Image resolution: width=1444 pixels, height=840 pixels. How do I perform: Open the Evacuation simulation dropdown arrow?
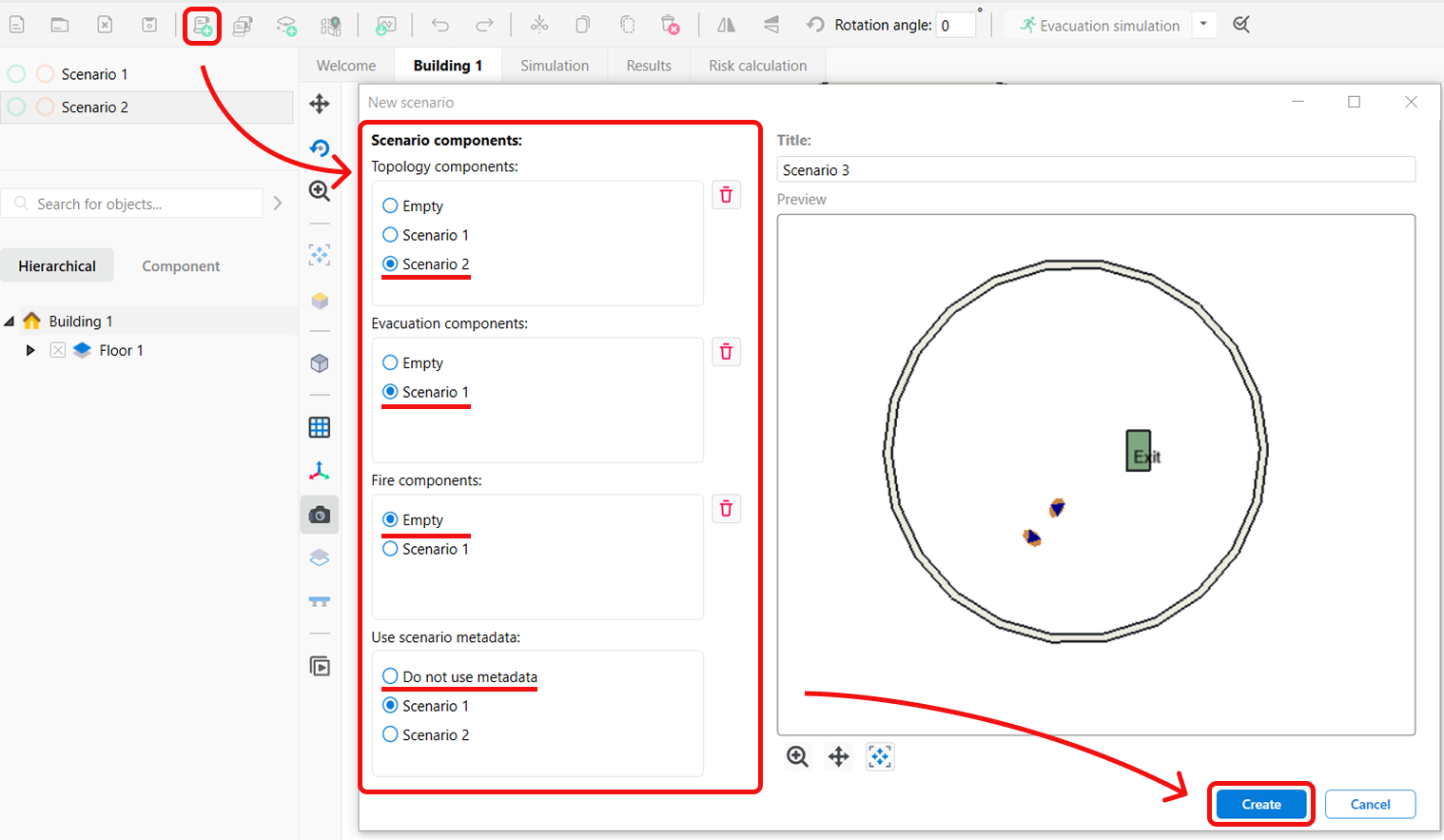point(1203,25)
